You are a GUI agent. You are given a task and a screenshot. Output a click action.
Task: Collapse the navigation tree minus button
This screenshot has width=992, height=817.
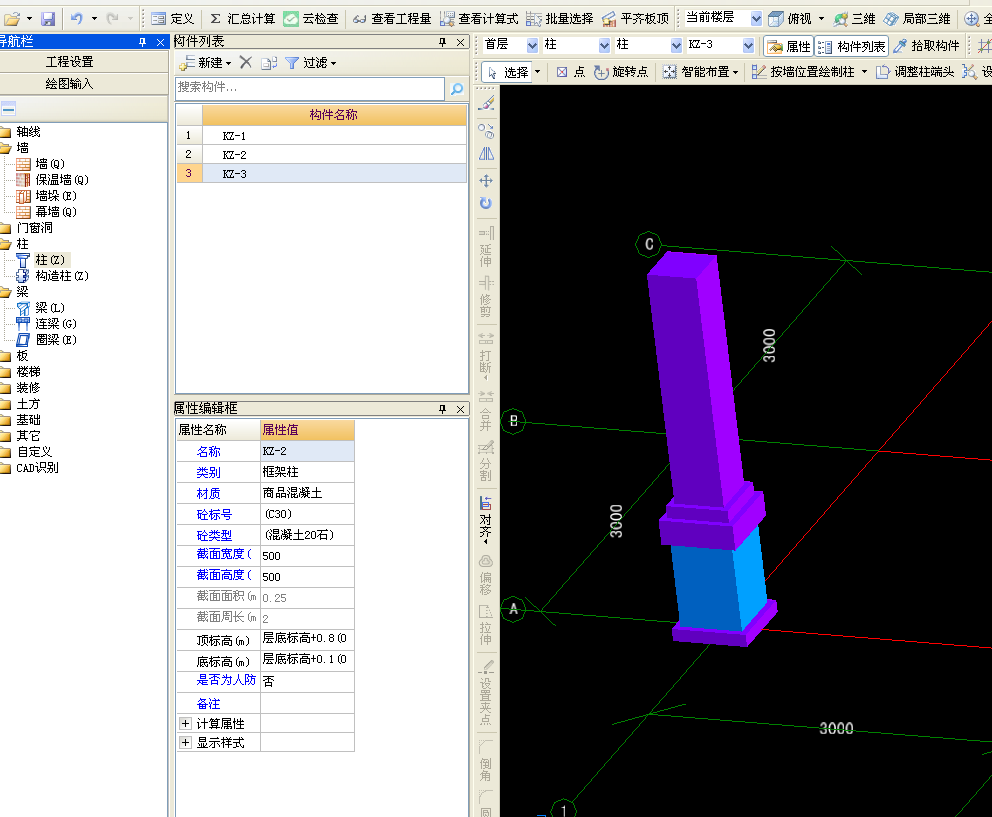click(x=8, y=109)
